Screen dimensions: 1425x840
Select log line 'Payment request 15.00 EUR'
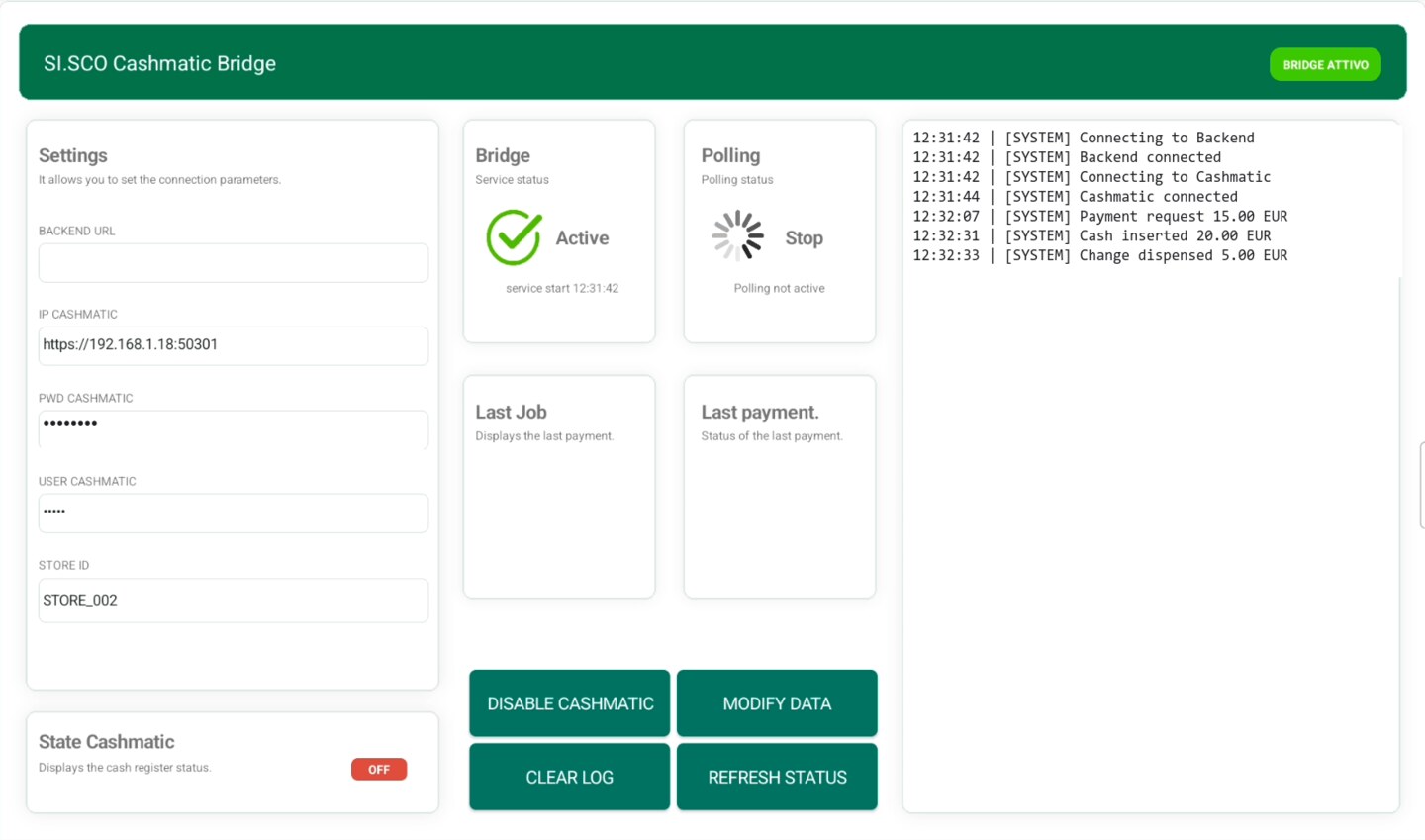(1100, 216)
